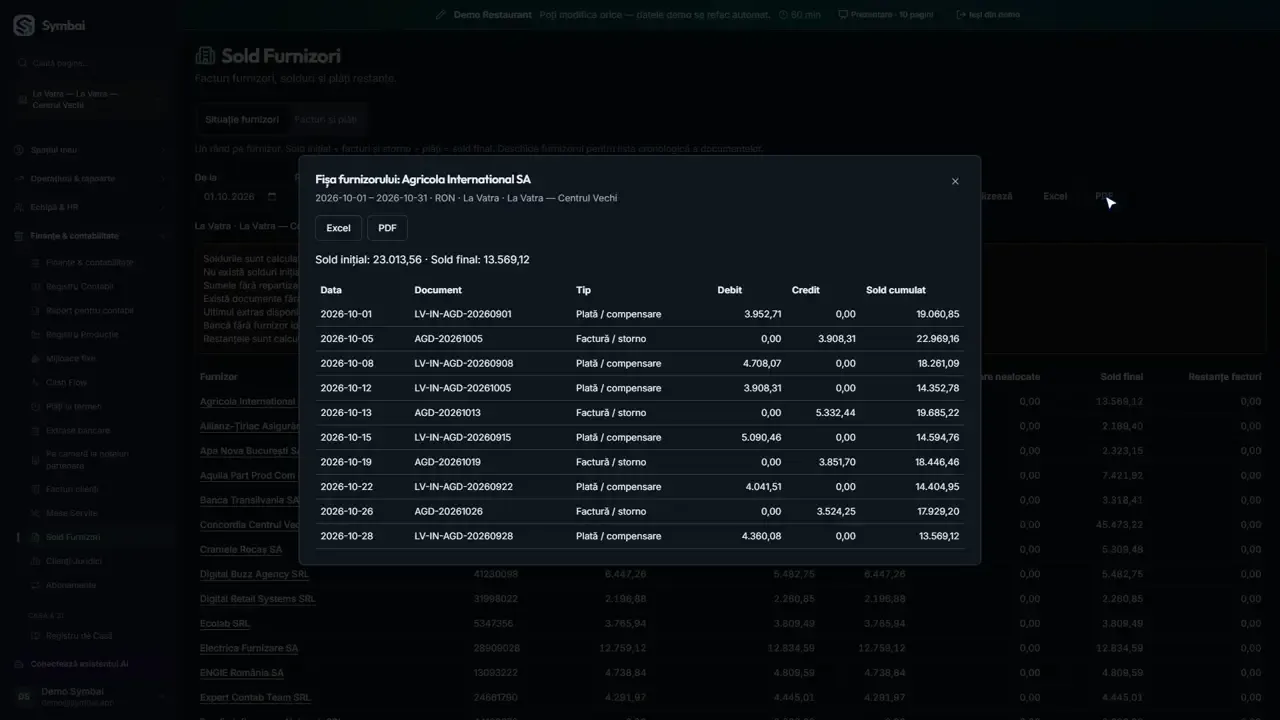Click document LV-IN-AGD-20260901 cell
Viewport: 1280px width, 720px height.
pos(463,314)
